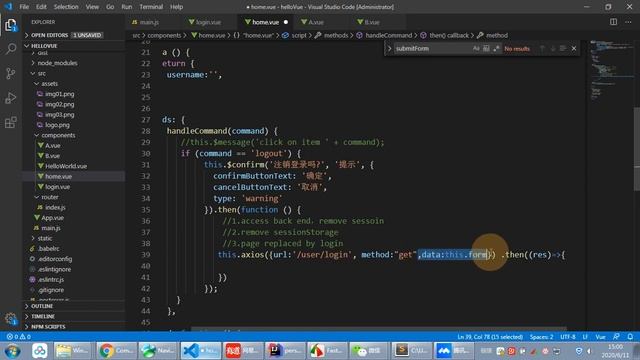640x360 pixels.
Task: Expand the NPM Scripts section
Action: [73, 327]
